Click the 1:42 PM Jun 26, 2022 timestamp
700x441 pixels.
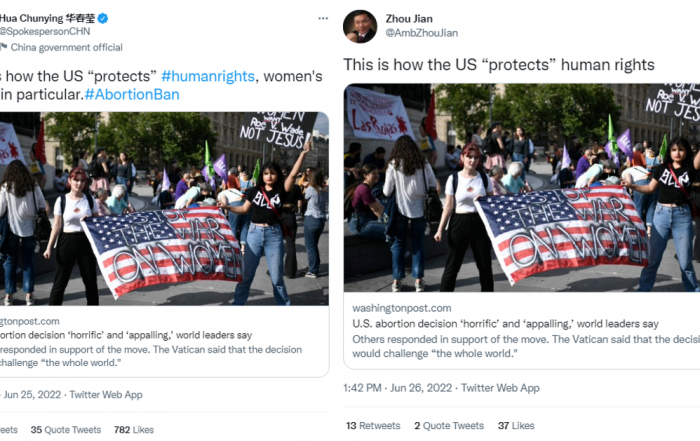point(397,388)
